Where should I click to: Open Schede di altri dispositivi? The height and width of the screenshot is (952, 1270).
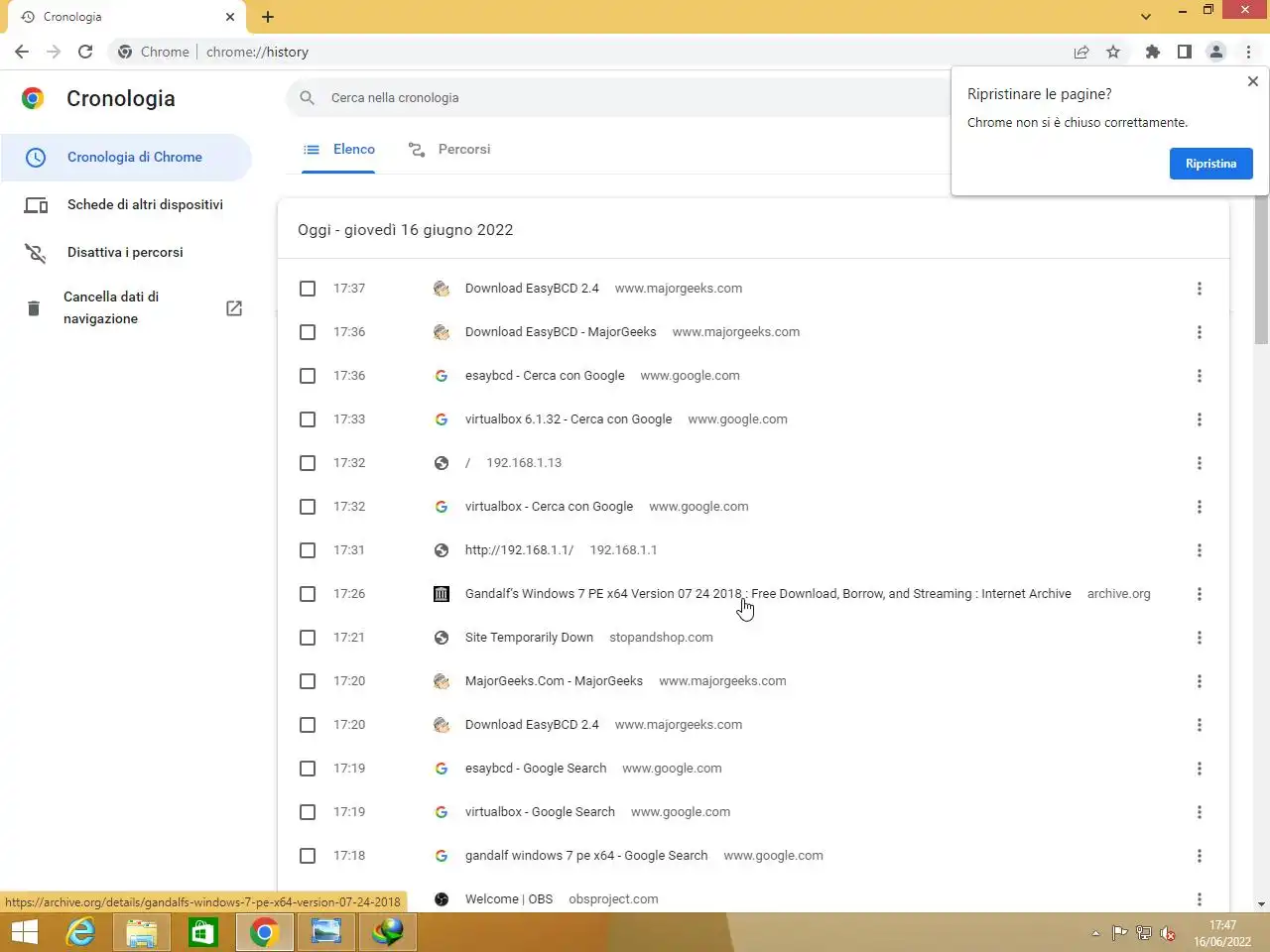[x=127, y=204]
